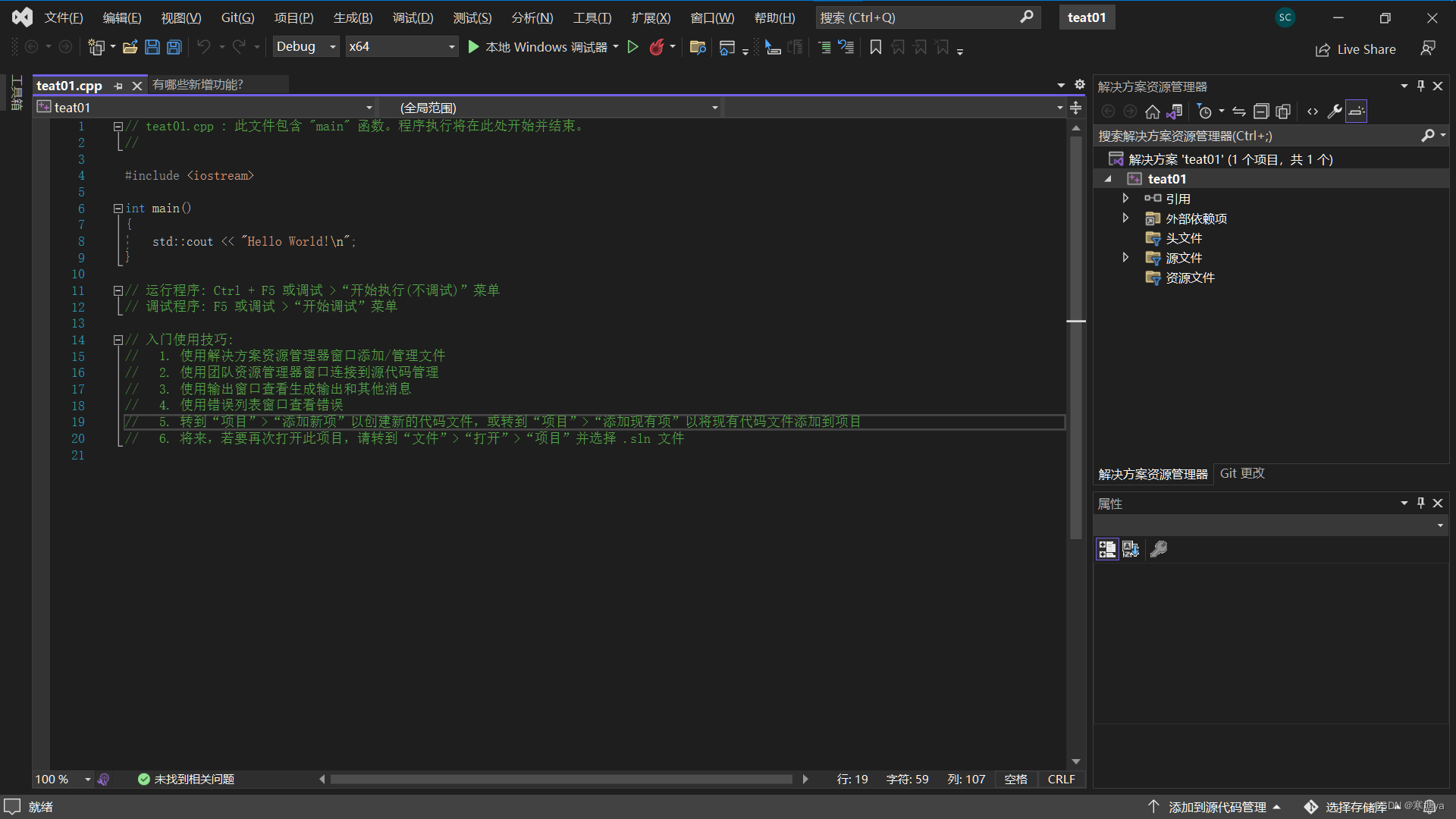Click add to source control button
Image resolution: width=1456 pixels, height=819 pixels.
click(1215, 807)
